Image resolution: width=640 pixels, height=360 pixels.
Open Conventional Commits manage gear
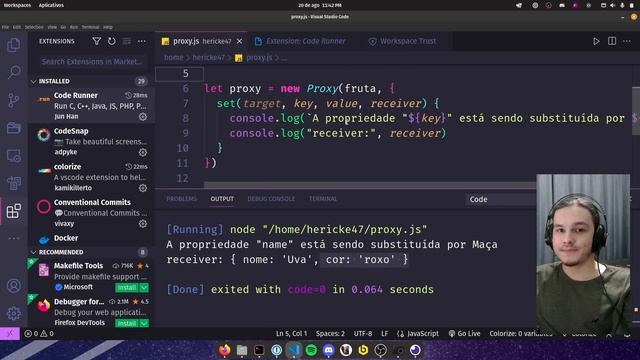click(142, 224)
